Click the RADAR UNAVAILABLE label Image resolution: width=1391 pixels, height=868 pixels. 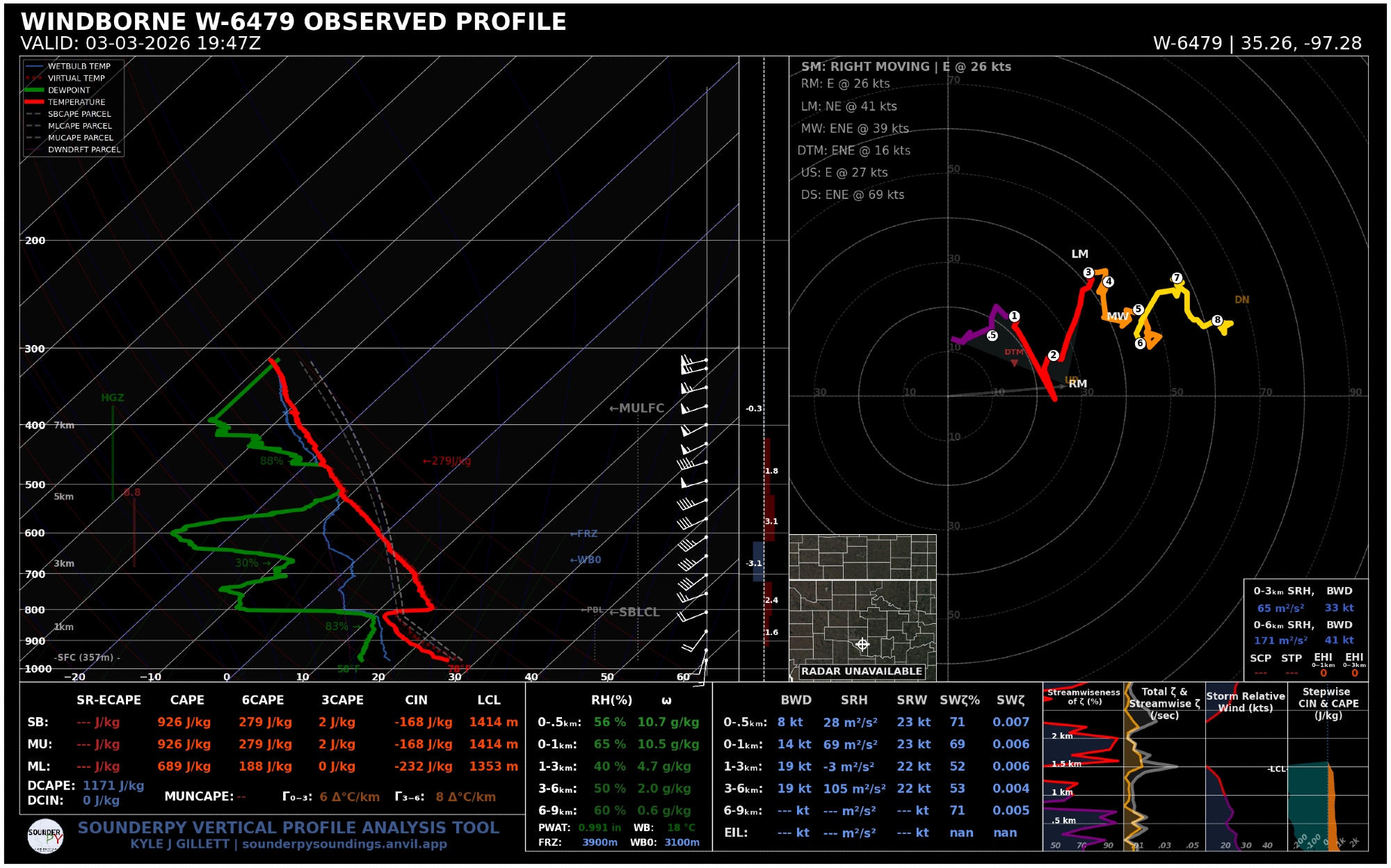pos(861,671)
